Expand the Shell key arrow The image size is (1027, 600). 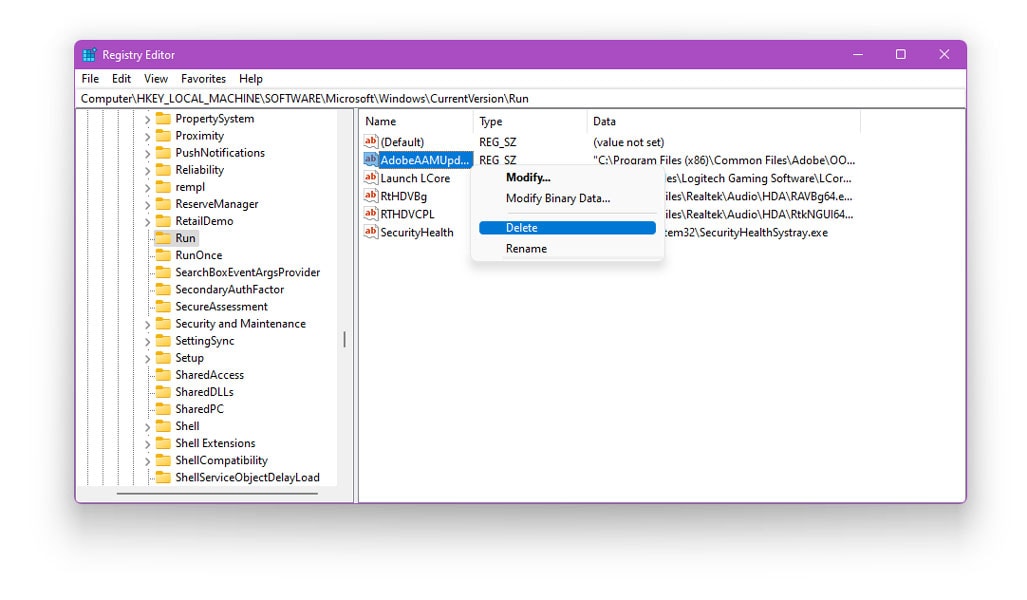click(x=147, y=427)
